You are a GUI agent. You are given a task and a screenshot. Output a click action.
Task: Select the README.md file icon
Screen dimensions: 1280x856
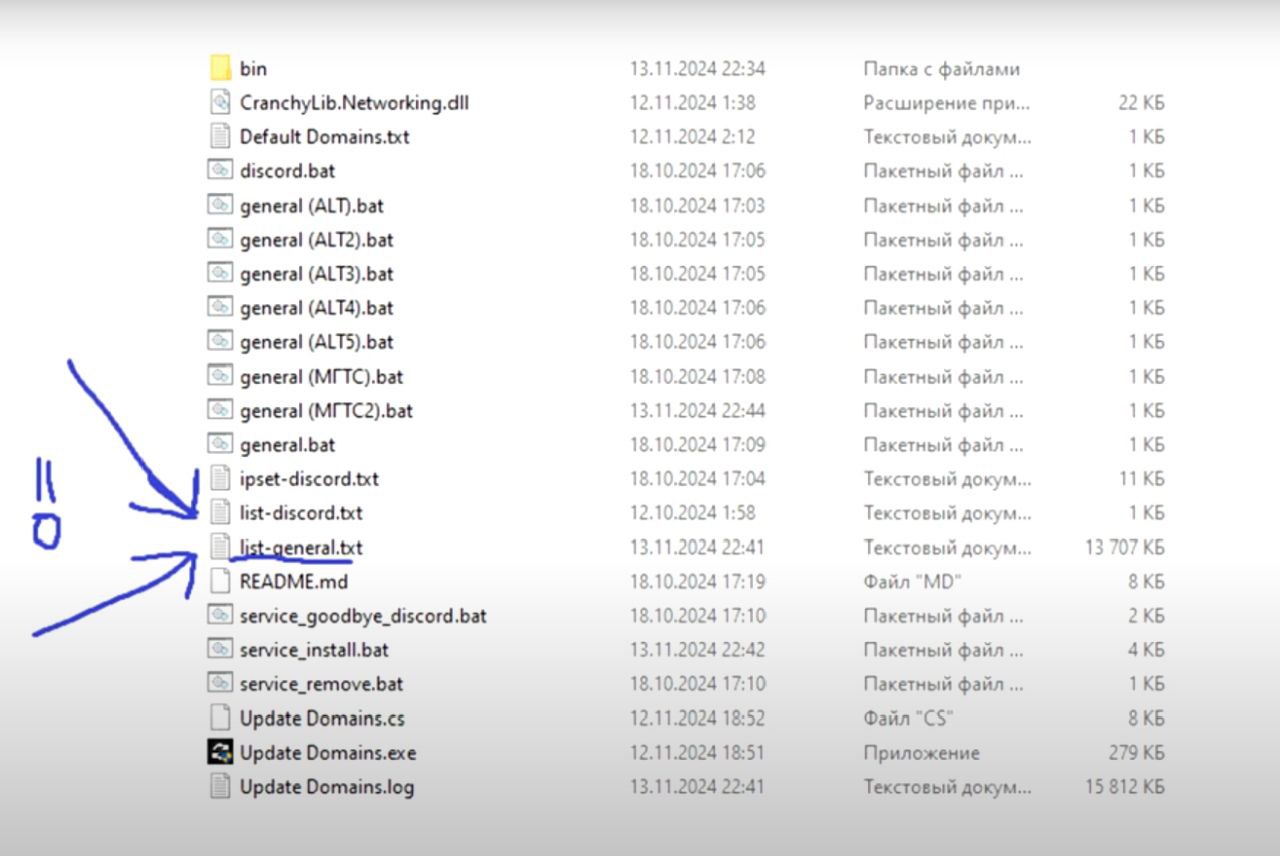point(220,581)
